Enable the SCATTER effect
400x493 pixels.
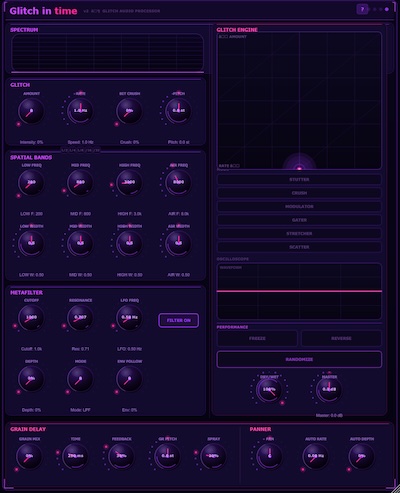pyautogui.click(x=299, y=247)
